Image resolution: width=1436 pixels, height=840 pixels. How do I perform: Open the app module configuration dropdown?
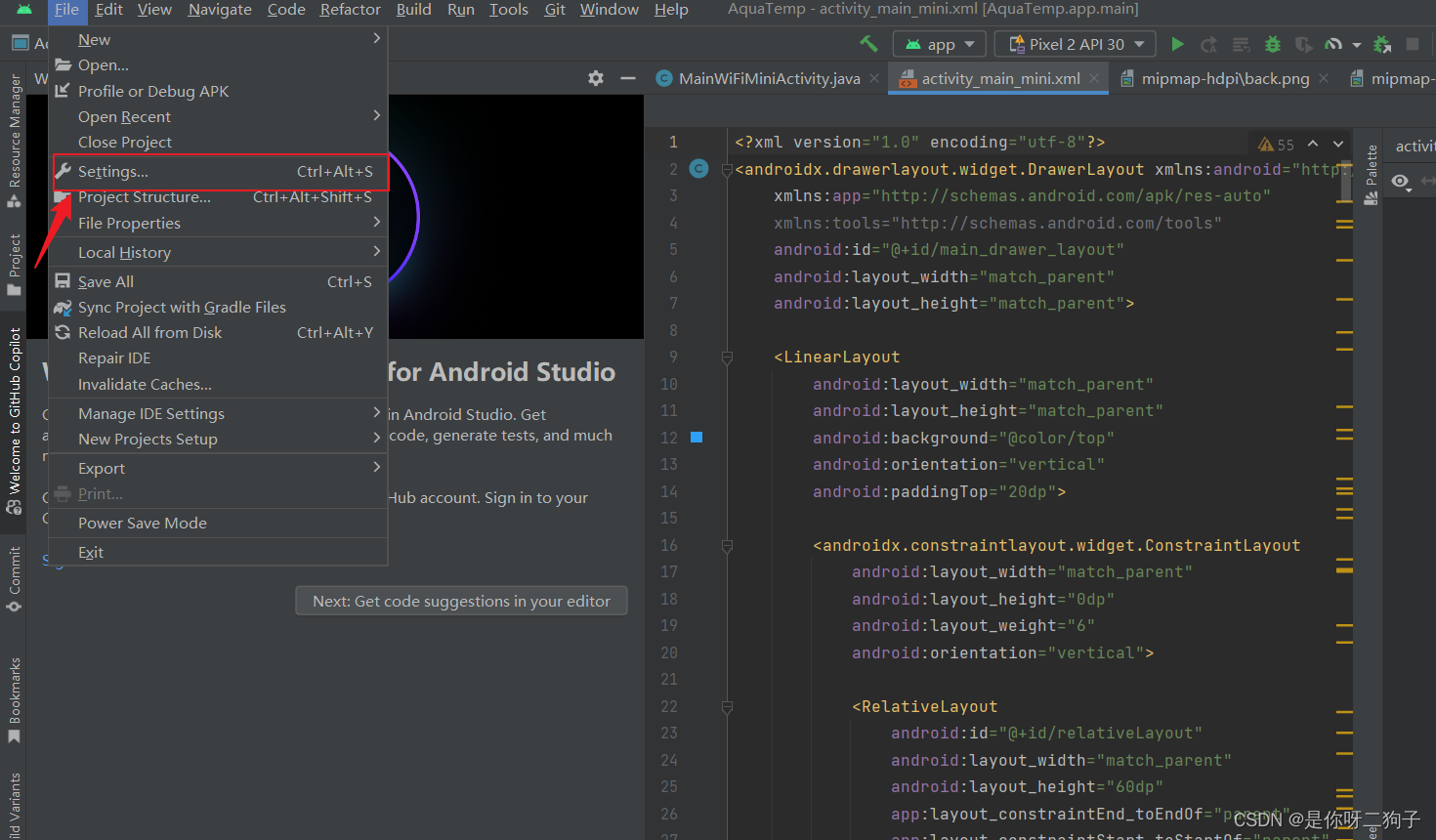pyautogui.click(x=938, y=44)
